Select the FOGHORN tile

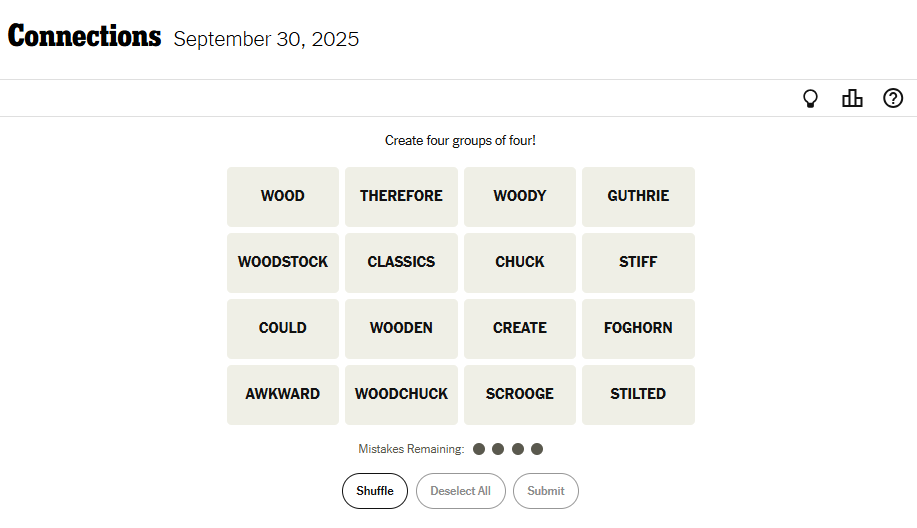638,329
